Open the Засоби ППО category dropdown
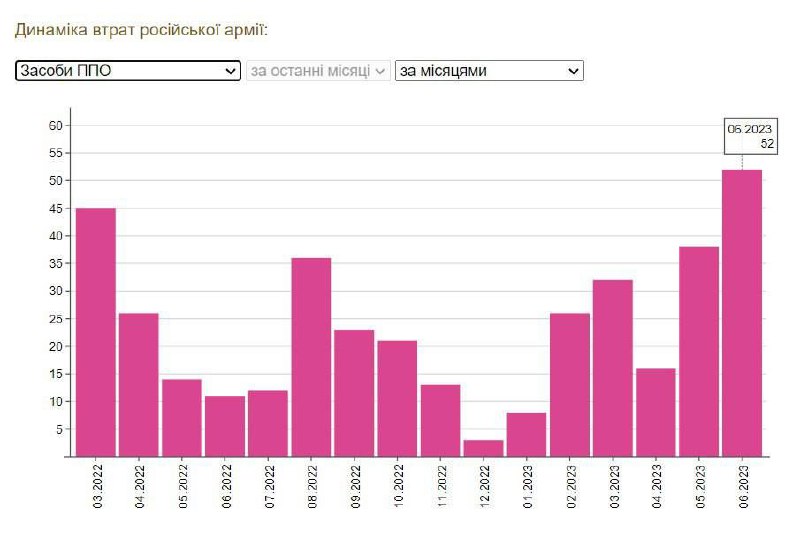 pyautogui.click(x=128, y=71)
